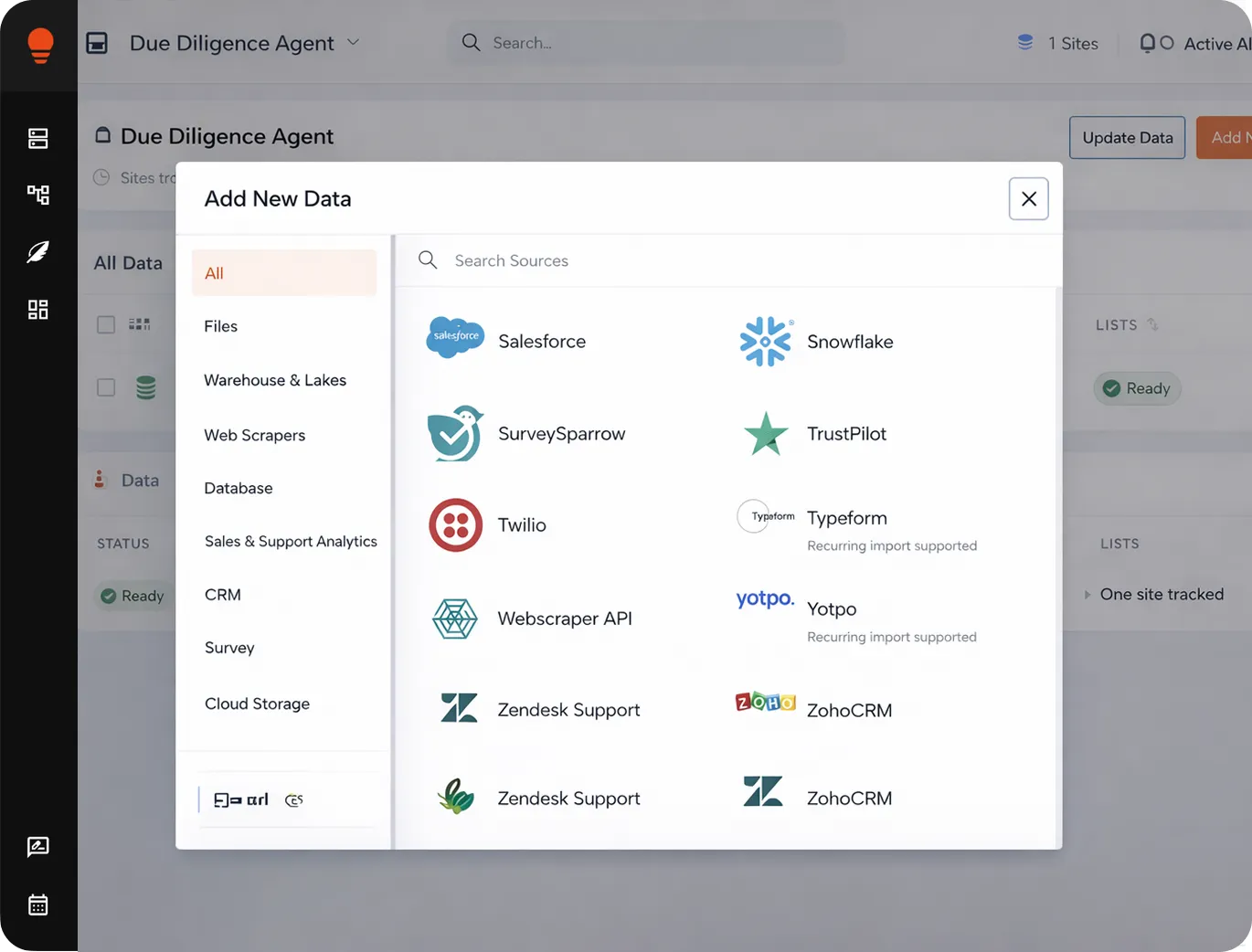The image size is (1252, 952).
Task: Check the box next to the database row
Action: click(106, 387)
